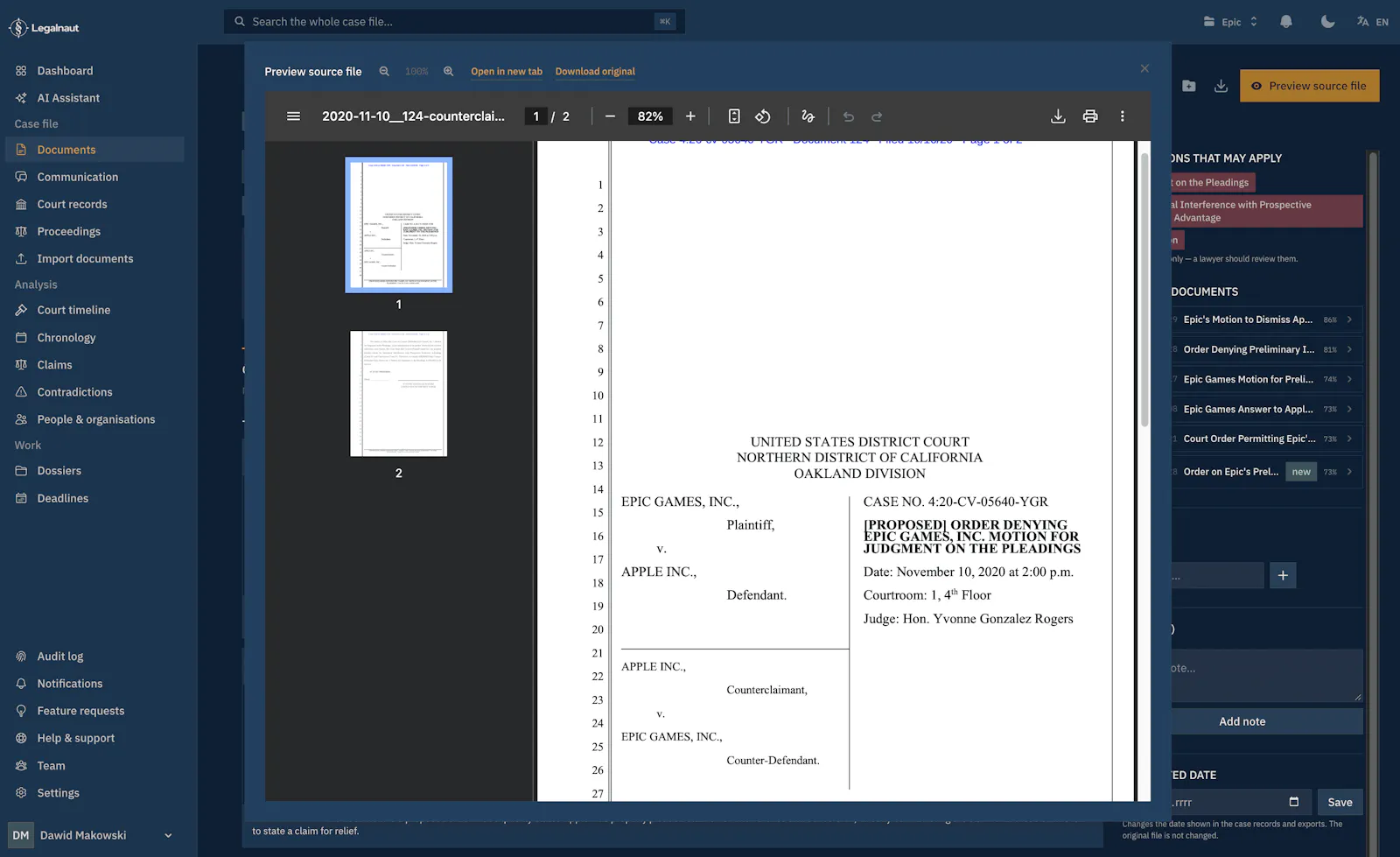Go to Court records section
This screenshot has width=1400, height=857.
94,204
